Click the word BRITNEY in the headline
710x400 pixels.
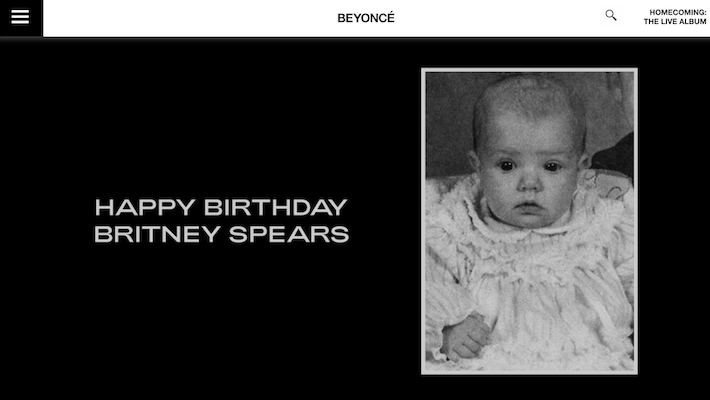(157, 234)
